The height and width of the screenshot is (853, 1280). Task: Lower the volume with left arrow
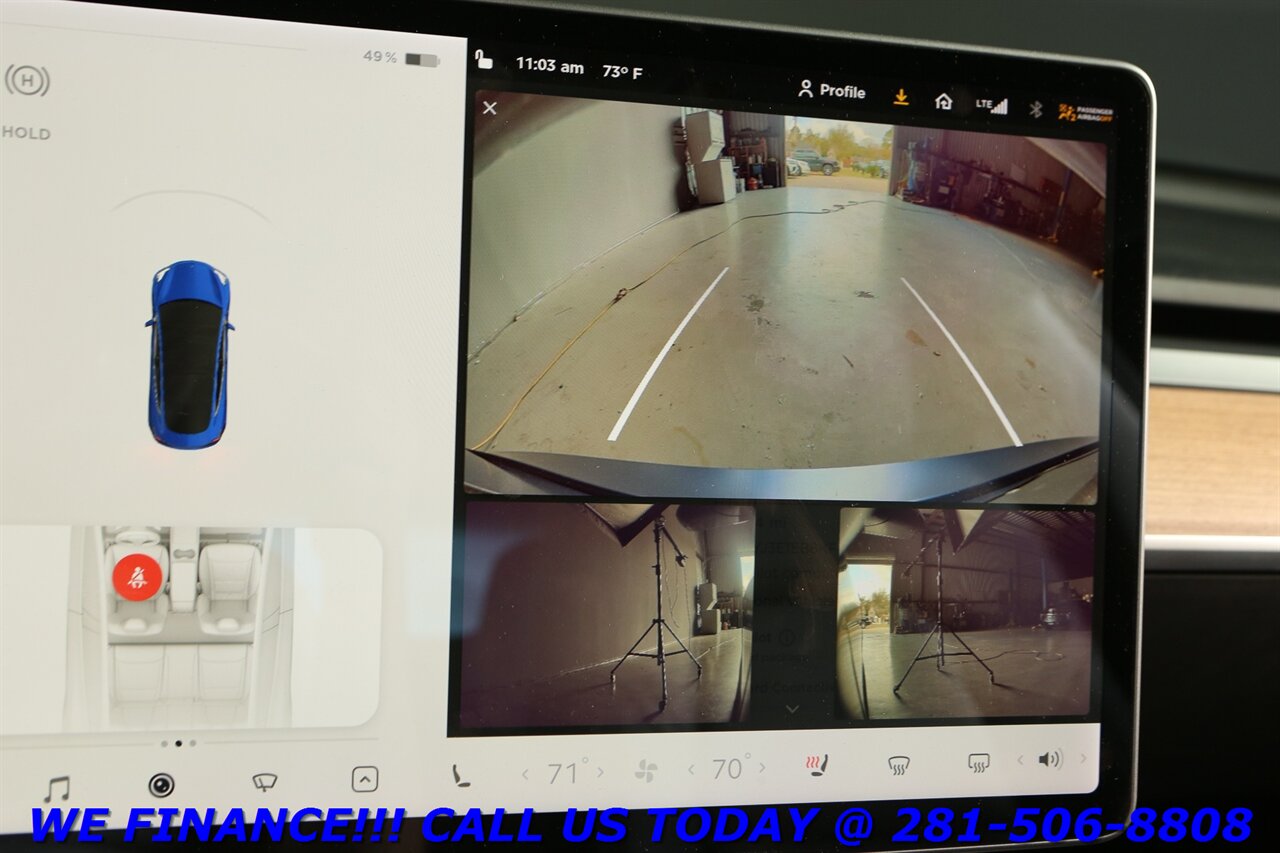pos(1020,761)
